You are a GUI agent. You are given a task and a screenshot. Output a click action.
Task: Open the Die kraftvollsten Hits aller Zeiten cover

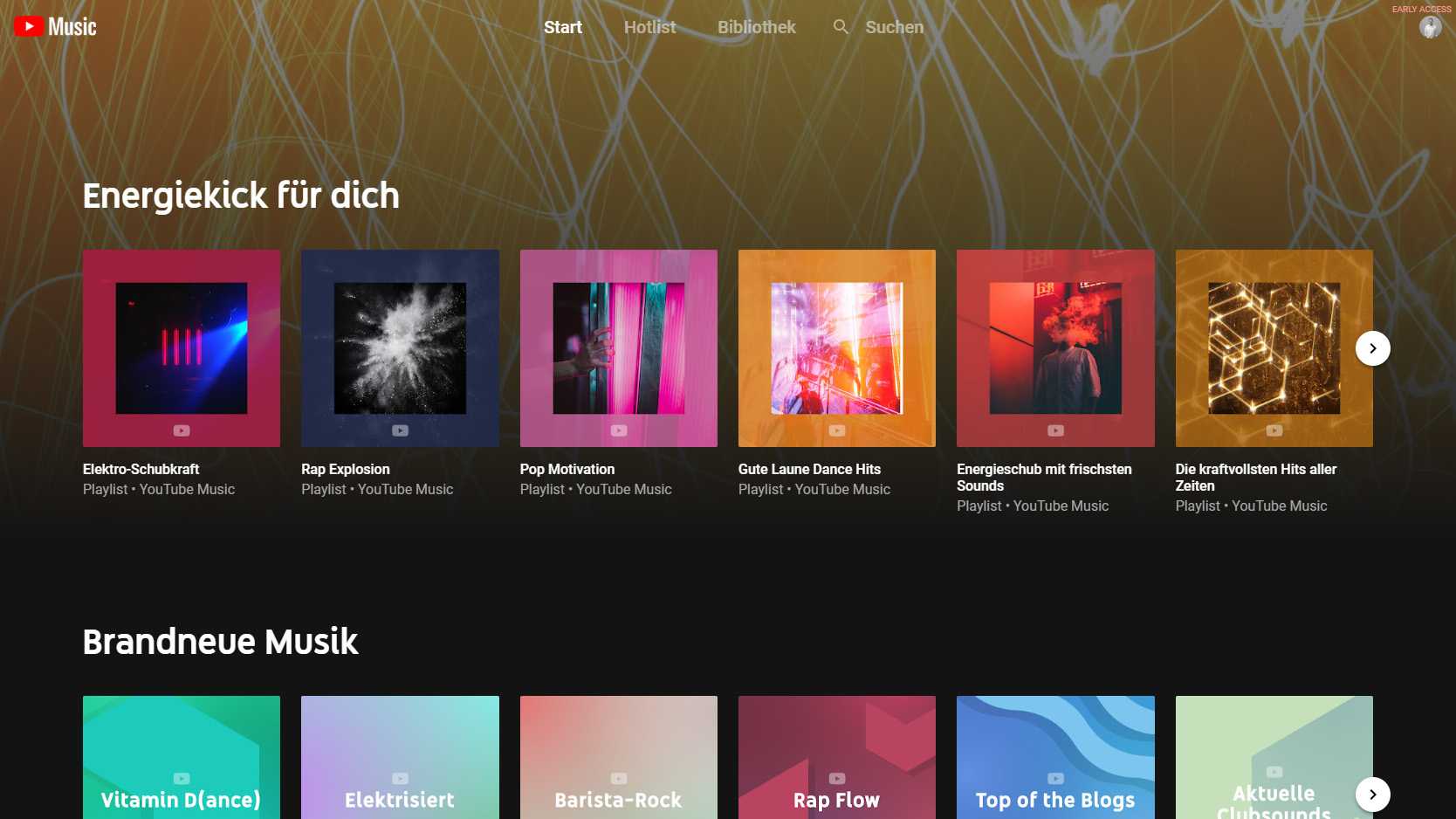(1274, 348)
